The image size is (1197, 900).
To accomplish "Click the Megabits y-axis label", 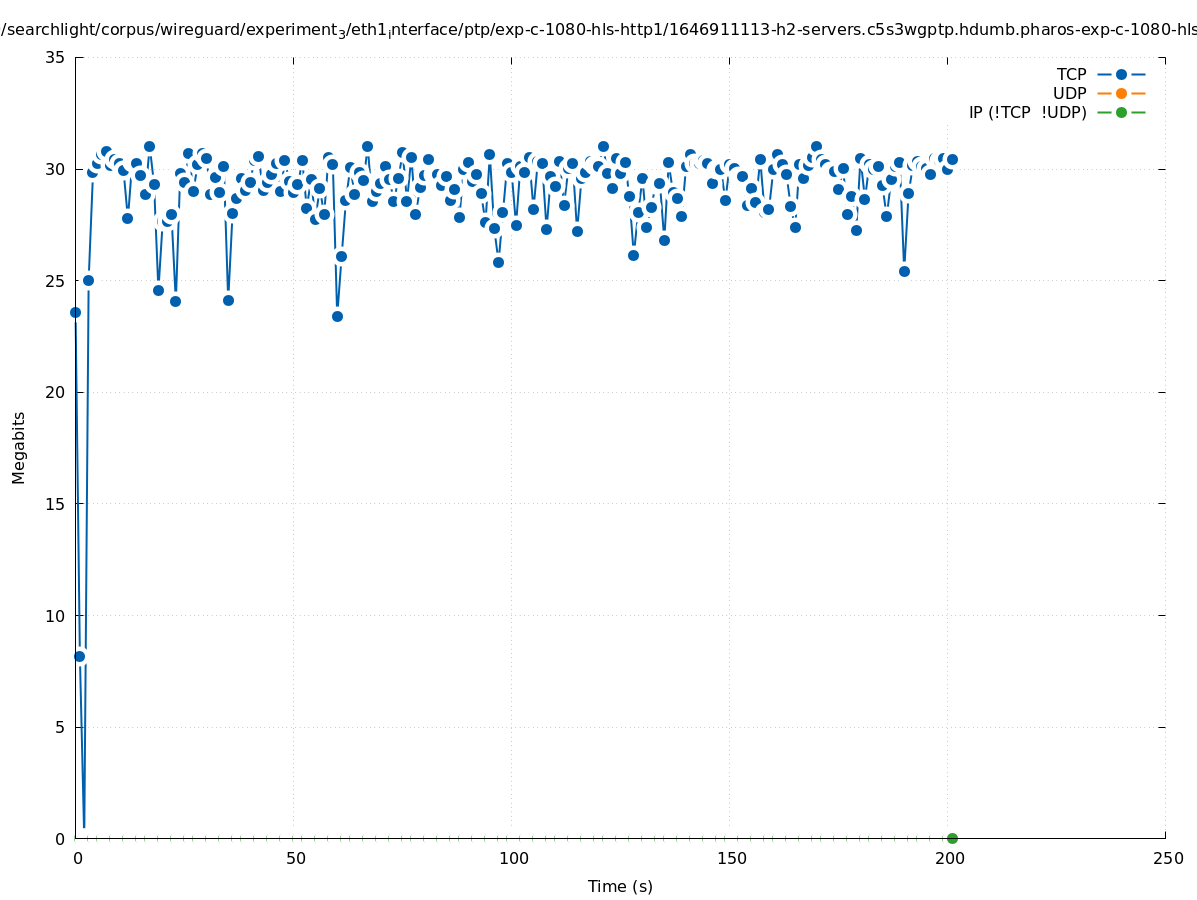I will coord(19,447).
